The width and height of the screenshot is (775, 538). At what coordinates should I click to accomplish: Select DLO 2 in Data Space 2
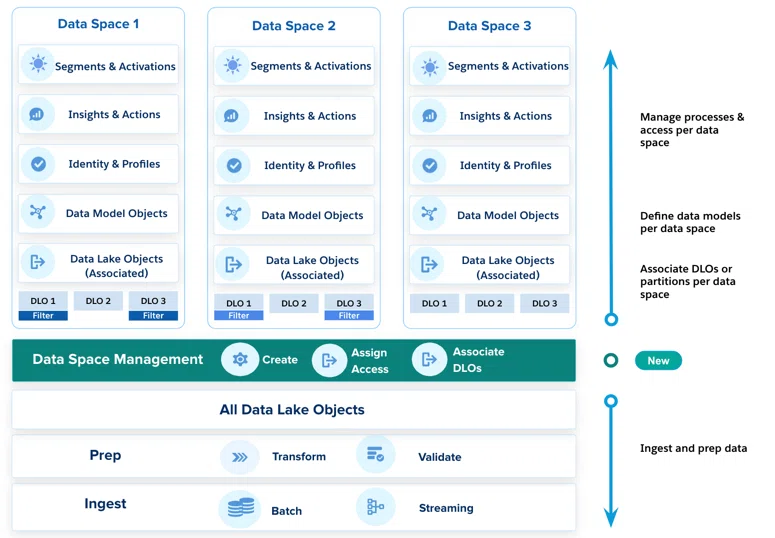[294, 303]
